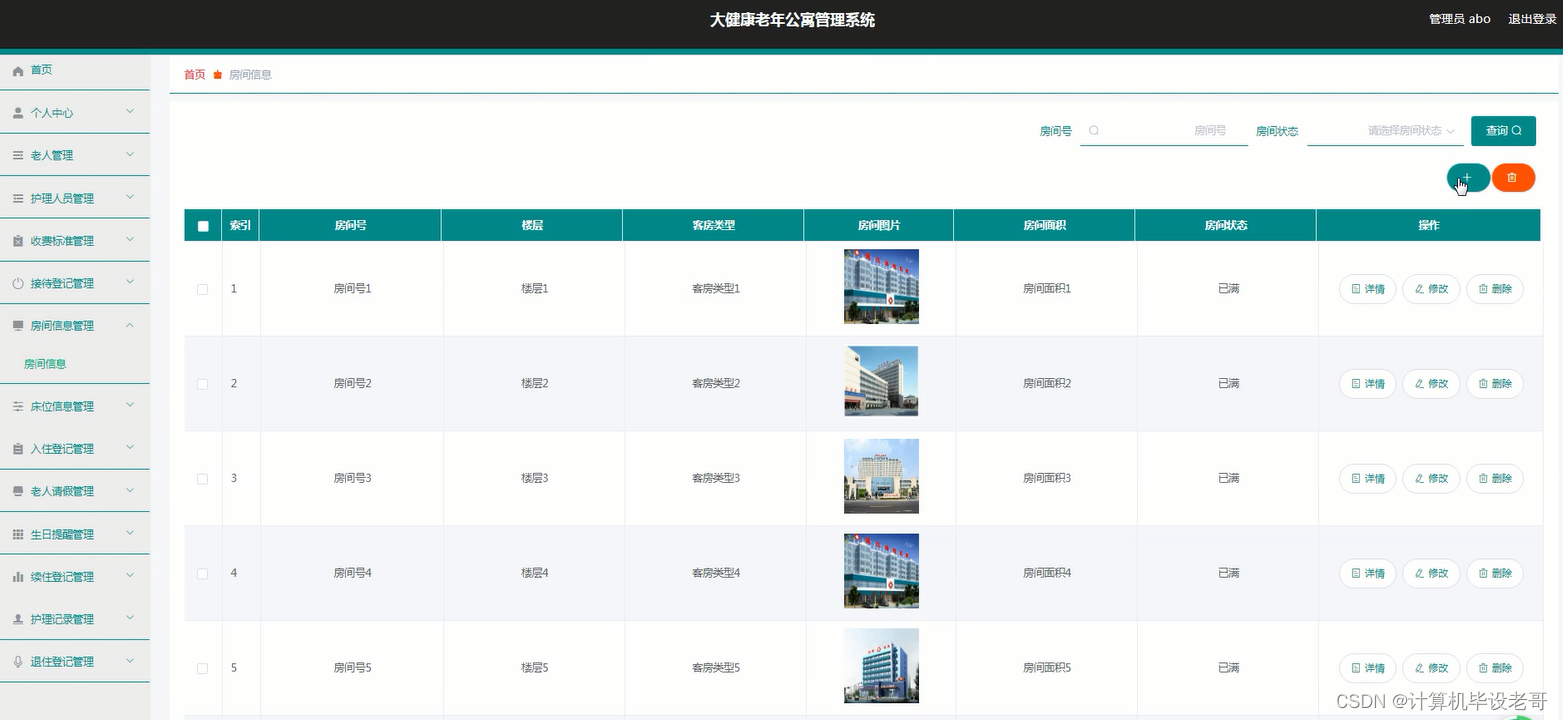
Task: Click the bar chart icon beside 续住登记管理
Action: point(17,576)
